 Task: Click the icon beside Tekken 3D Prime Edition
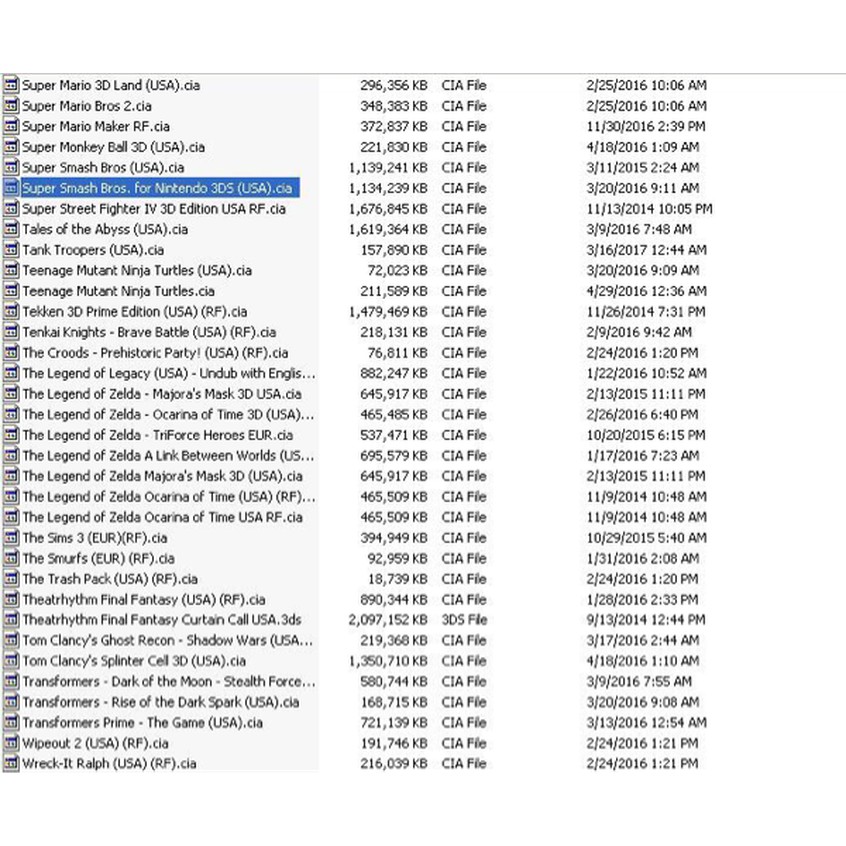pyautogui.click(x=11, y=312)
